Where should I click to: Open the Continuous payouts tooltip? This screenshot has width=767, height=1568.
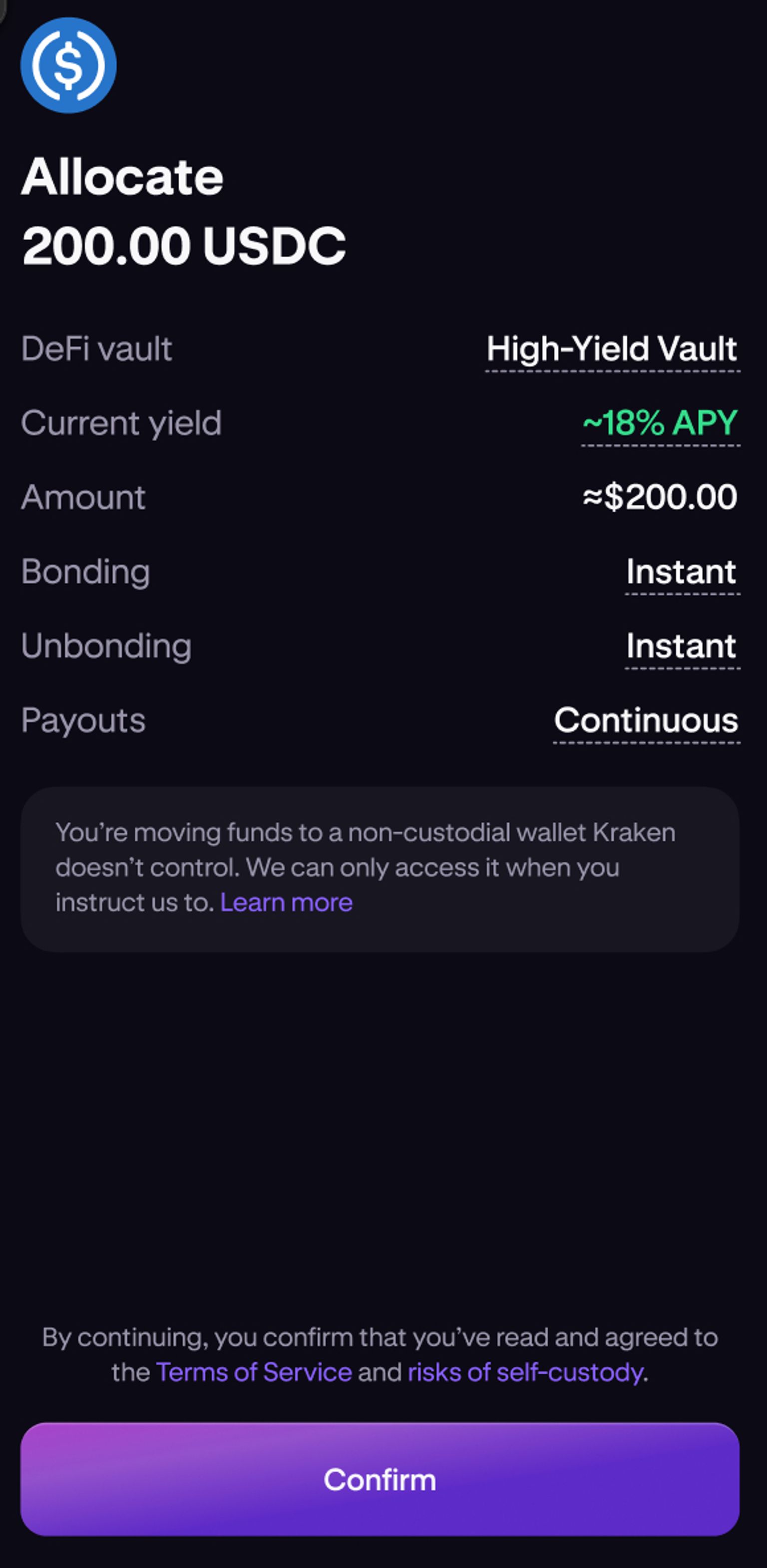pyautogui.click(x=646, y=721)
